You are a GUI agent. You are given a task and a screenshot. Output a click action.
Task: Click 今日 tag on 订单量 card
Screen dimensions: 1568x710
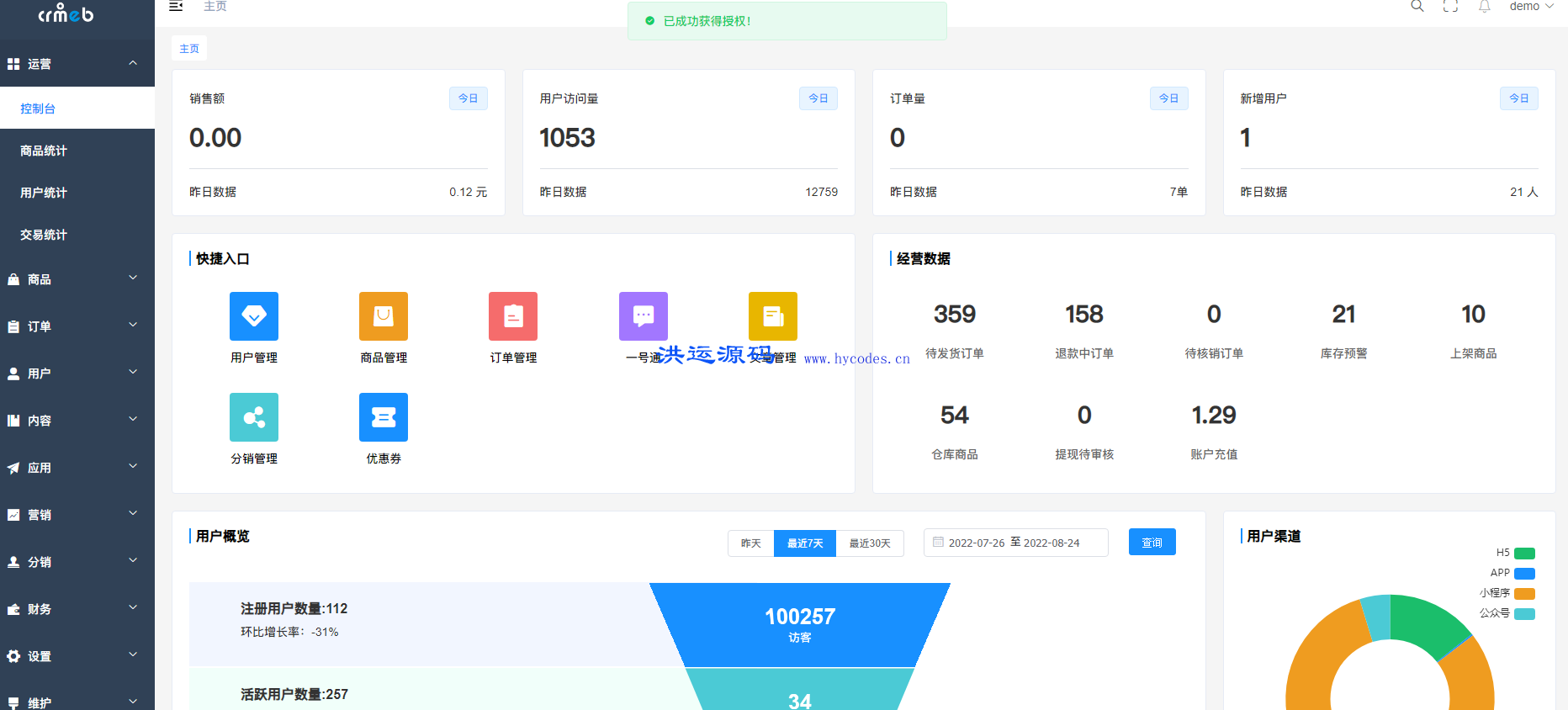tap(1169, 98)
